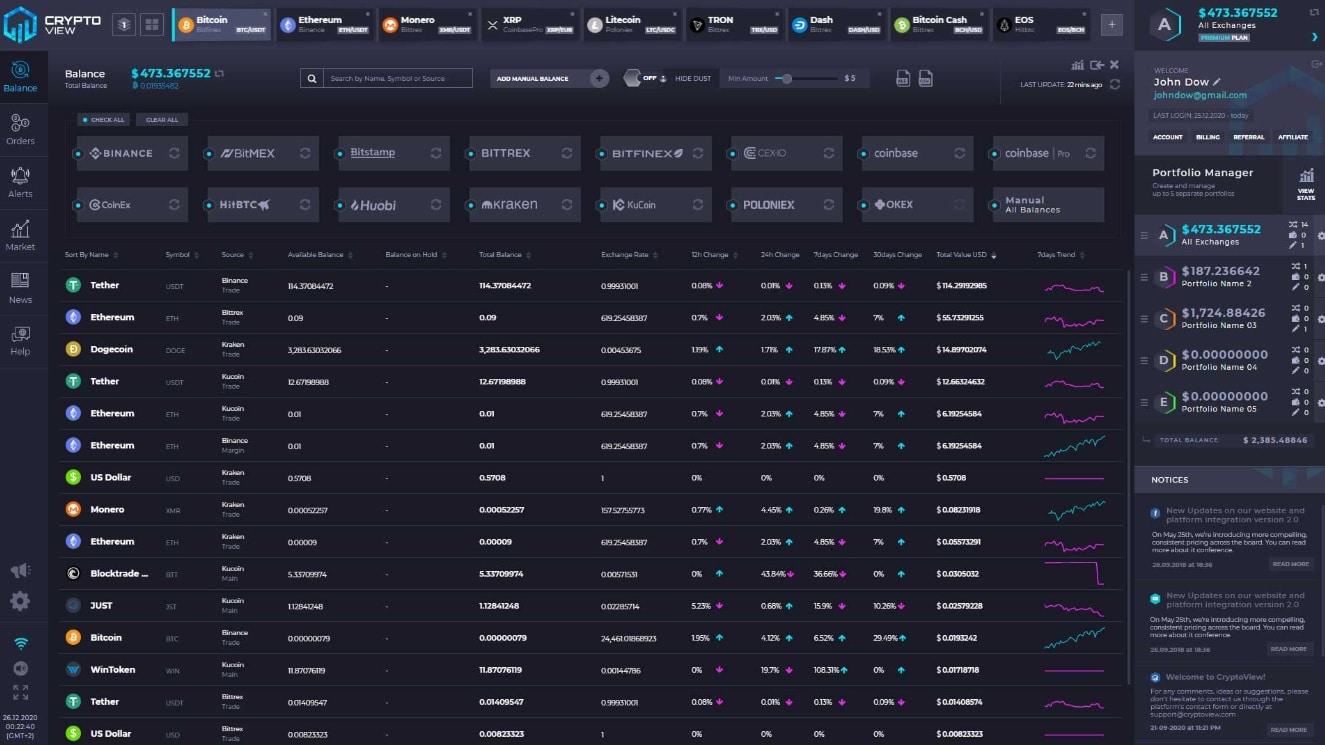
Task: Open the Billing account link
Action: [1208, 137]
